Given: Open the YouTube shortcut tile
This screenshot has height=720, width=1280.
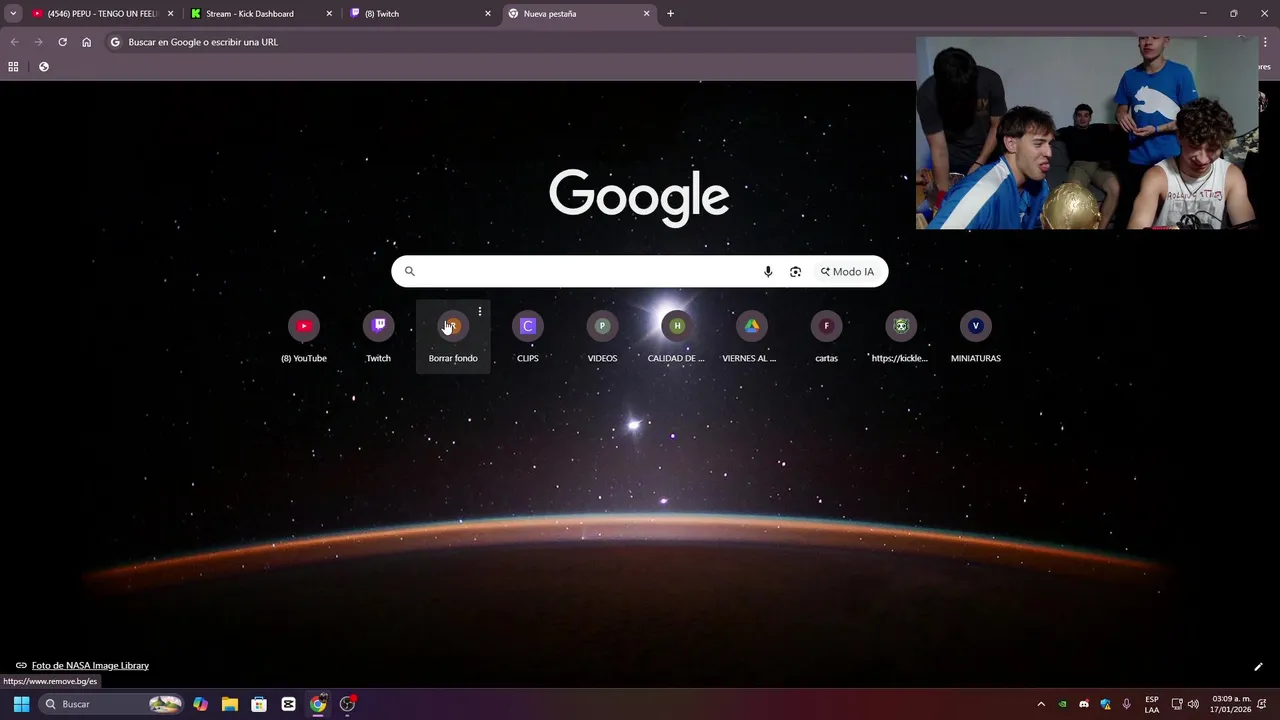Looking at the screenshot, I should tap(304, 337).
